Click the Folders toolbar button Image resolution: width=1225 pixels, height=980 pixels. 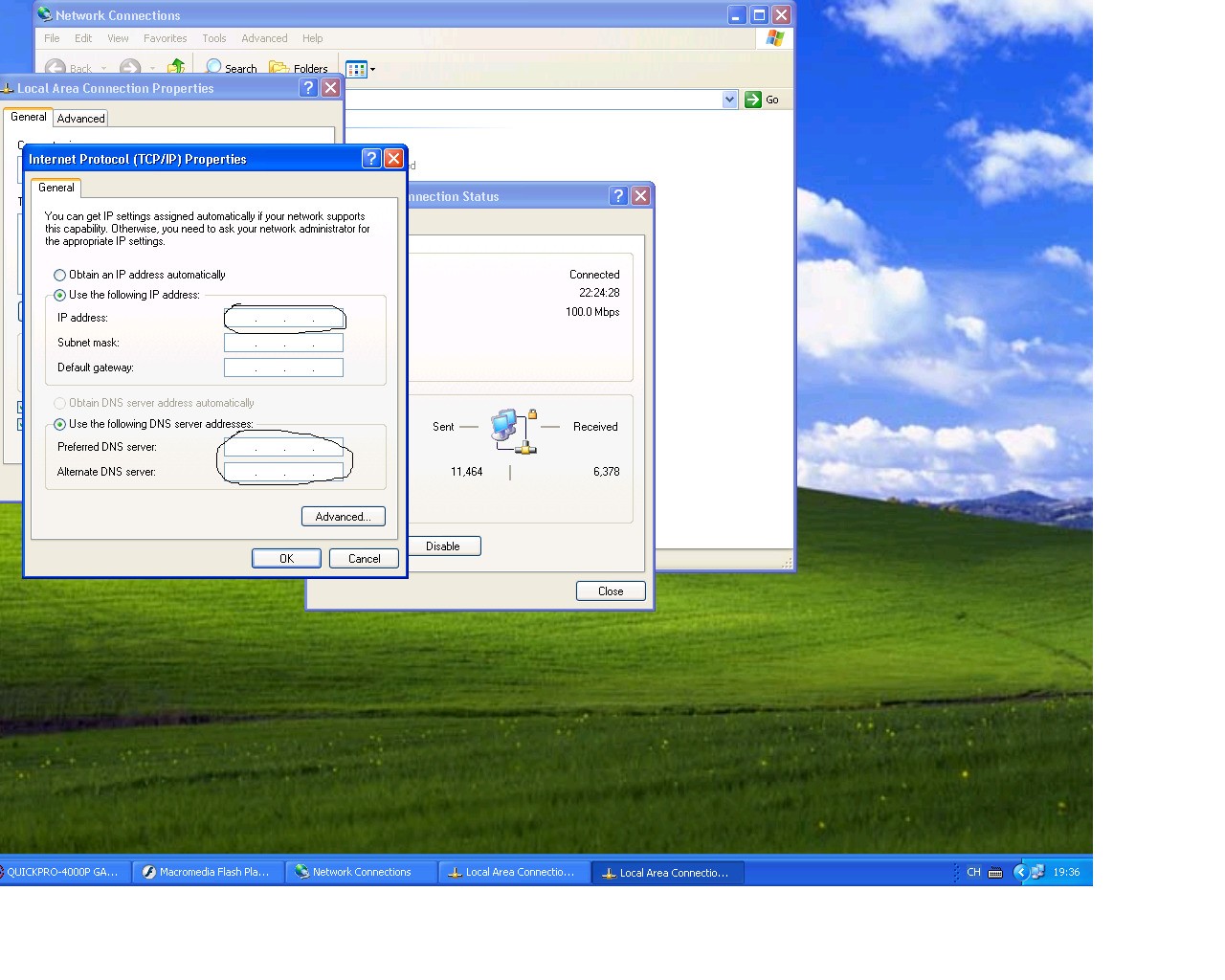pyautogui.click(x=299, y=68)
